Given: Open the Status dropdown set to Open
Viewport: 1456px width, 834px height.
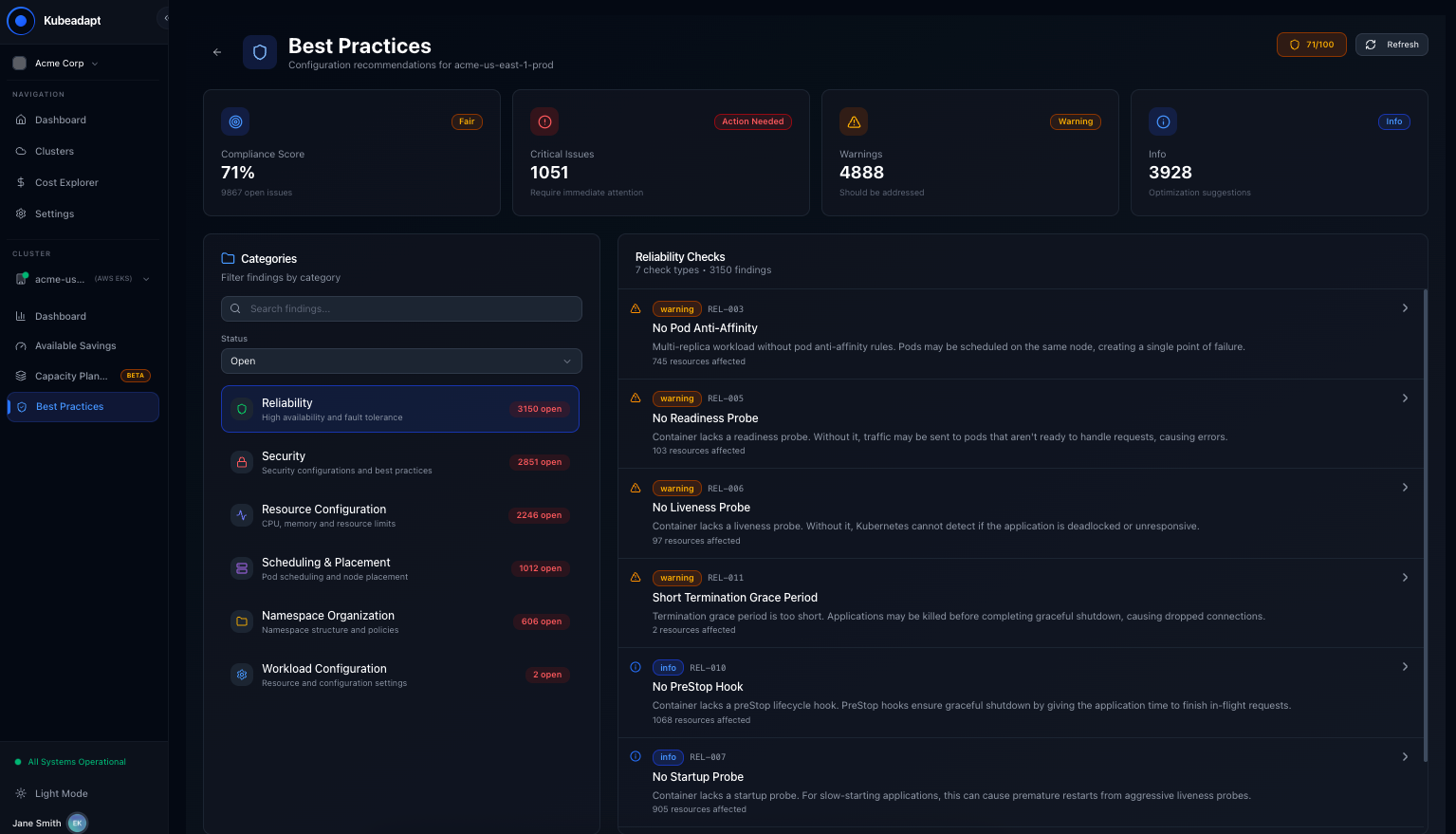Looking at the screenshot, I should pos(401,361).
